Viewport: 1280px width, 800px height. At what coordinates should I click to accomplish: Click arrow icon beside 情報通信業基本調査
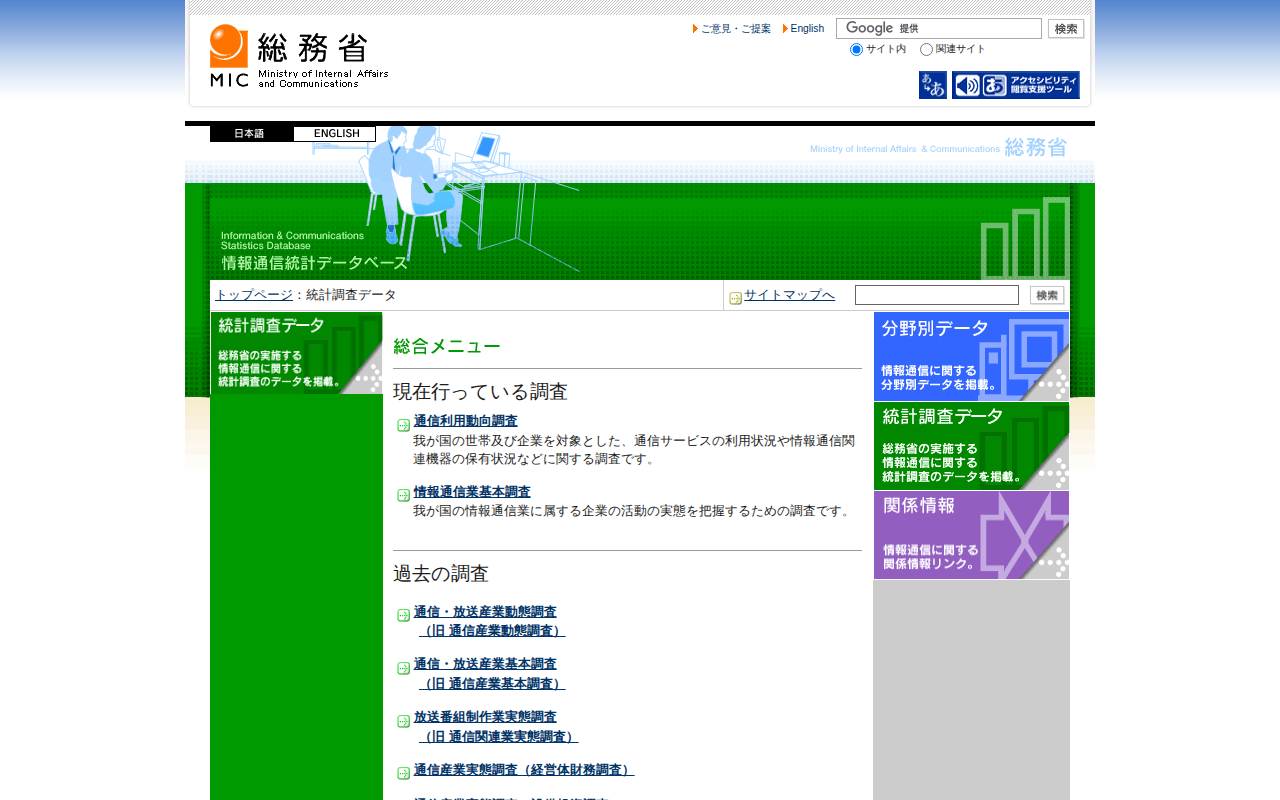click(x=403, y=495)
